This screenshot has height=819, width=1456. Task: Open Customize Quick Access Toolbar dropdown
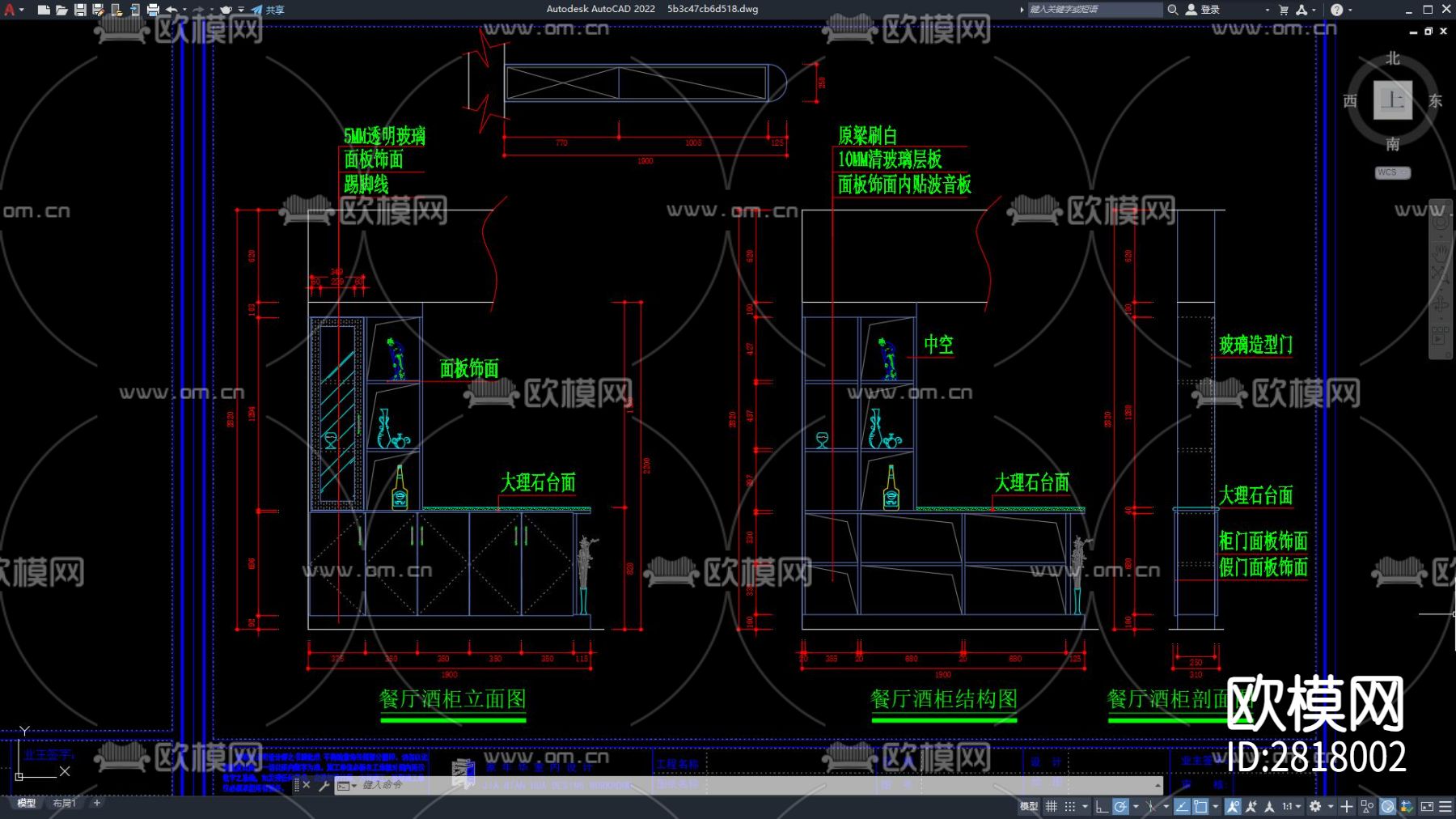(x=241, y=10)
